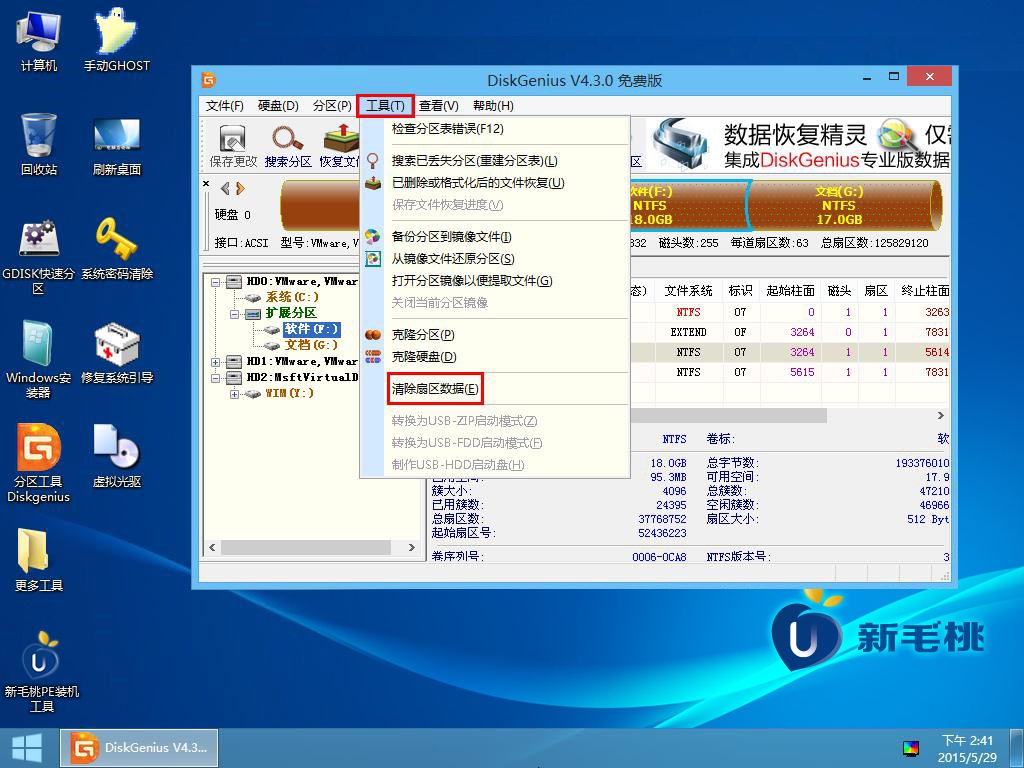Collapse the 扩展分区 tree node
This screenshot has width=1024, height=768.
pyautogui.click(x=234, y=314)
